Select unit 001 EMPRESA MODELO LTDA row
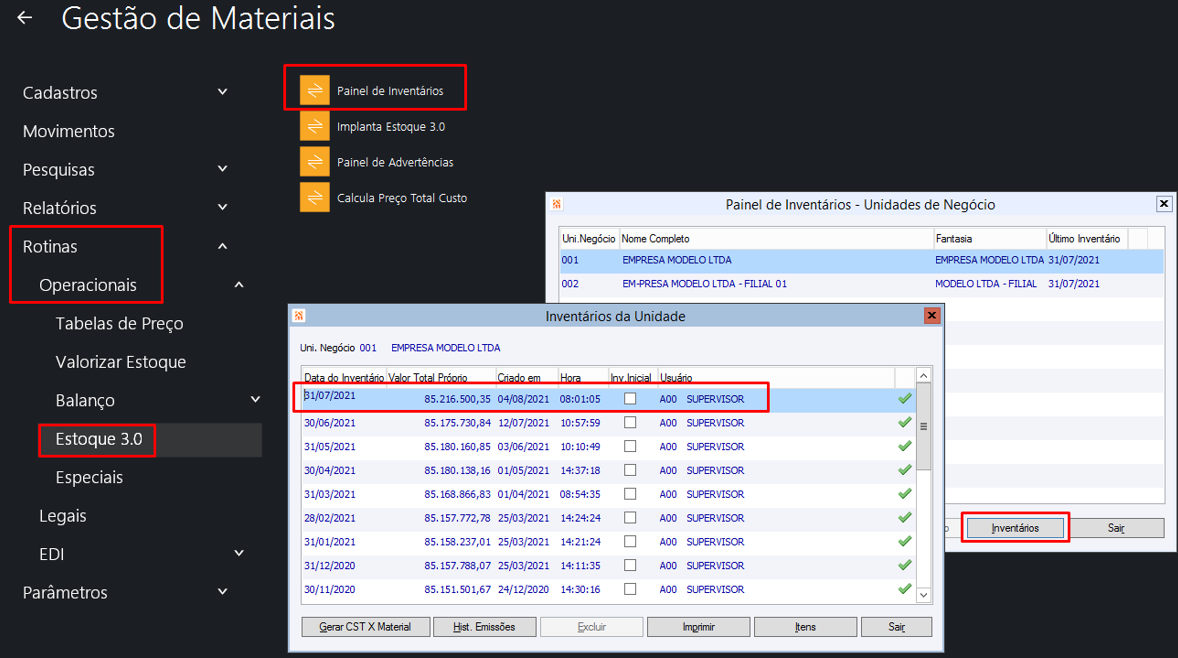This screenshot has height=658, width=1178. (x=861, y=260)
